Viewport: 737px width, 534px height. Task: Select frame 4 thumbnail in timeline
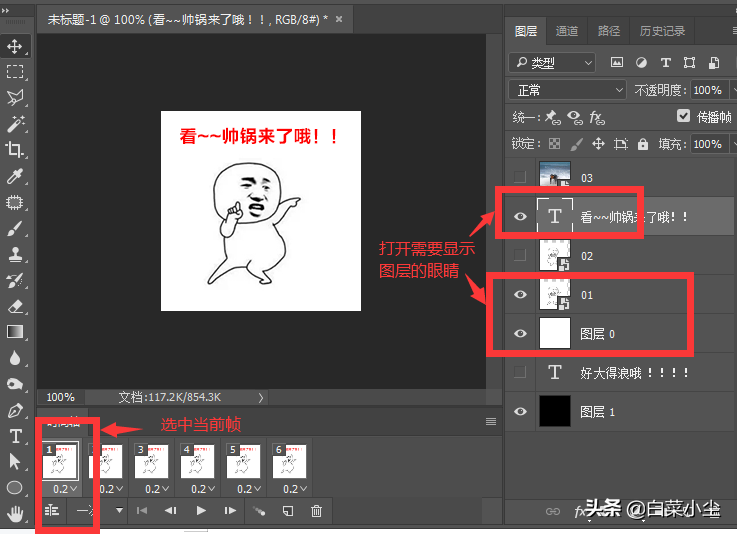(x=197, y=462)
